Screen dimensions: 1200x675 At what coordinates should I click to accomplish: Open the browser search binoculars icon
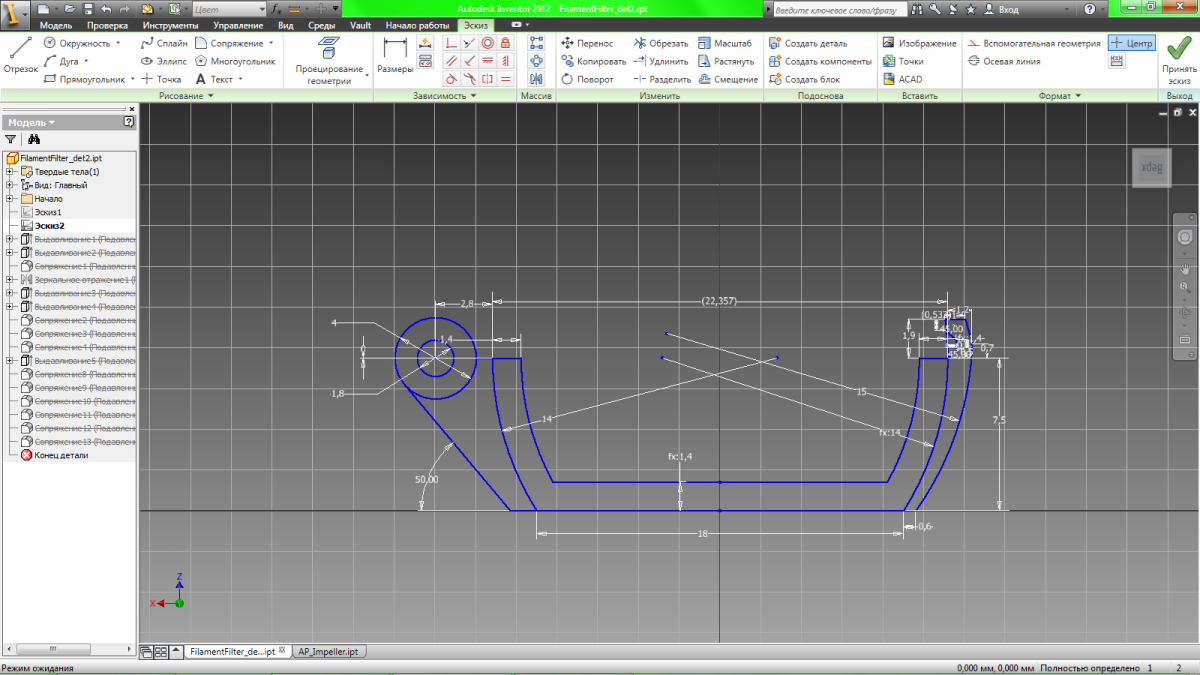(33, 140)
